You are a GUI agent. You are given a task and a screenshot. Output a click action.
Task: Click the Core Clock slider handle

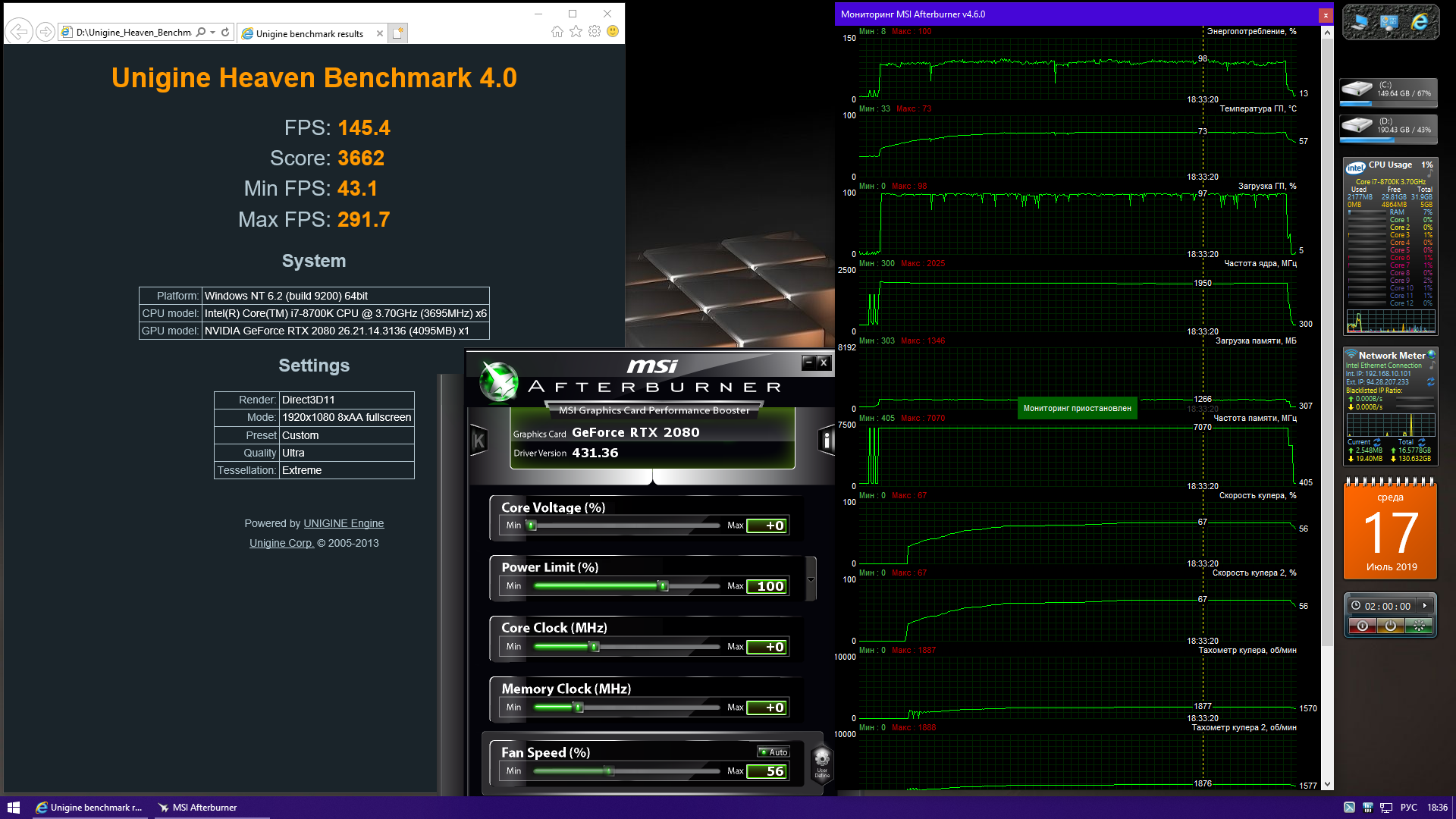pyautogui.click(x=595, y=647)
